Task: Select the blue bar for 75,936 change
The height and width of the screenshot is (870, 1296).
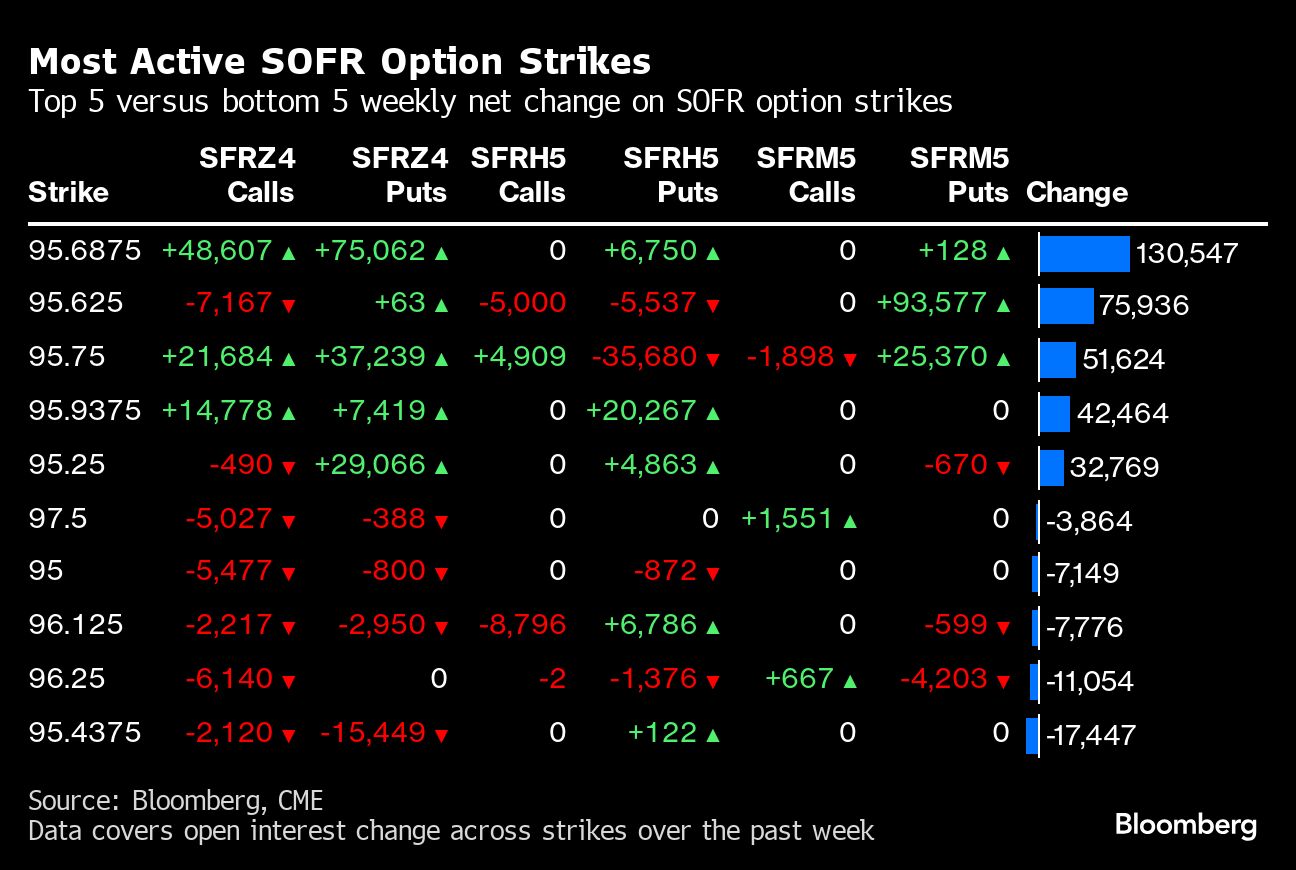Action: pyautogui.click(x=1067, y=306)
